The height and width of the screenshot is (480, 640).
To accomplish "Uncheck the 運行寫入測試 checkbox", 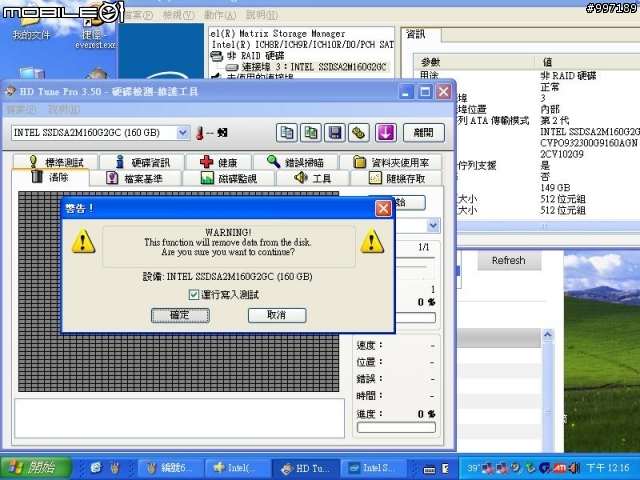I will pyautogui.click(x=194, y=295).
